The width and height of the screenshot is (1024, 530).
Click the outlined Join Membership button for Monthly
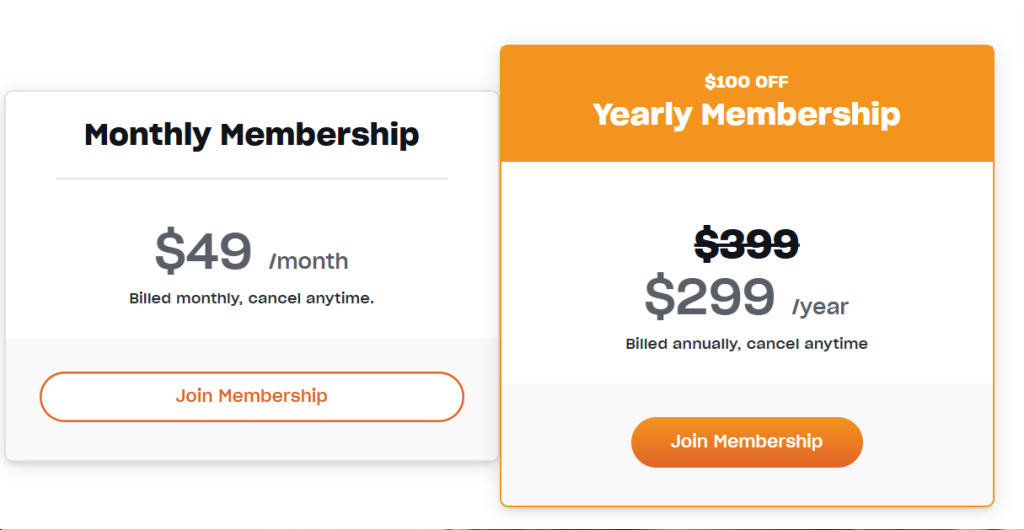[251, 396]
